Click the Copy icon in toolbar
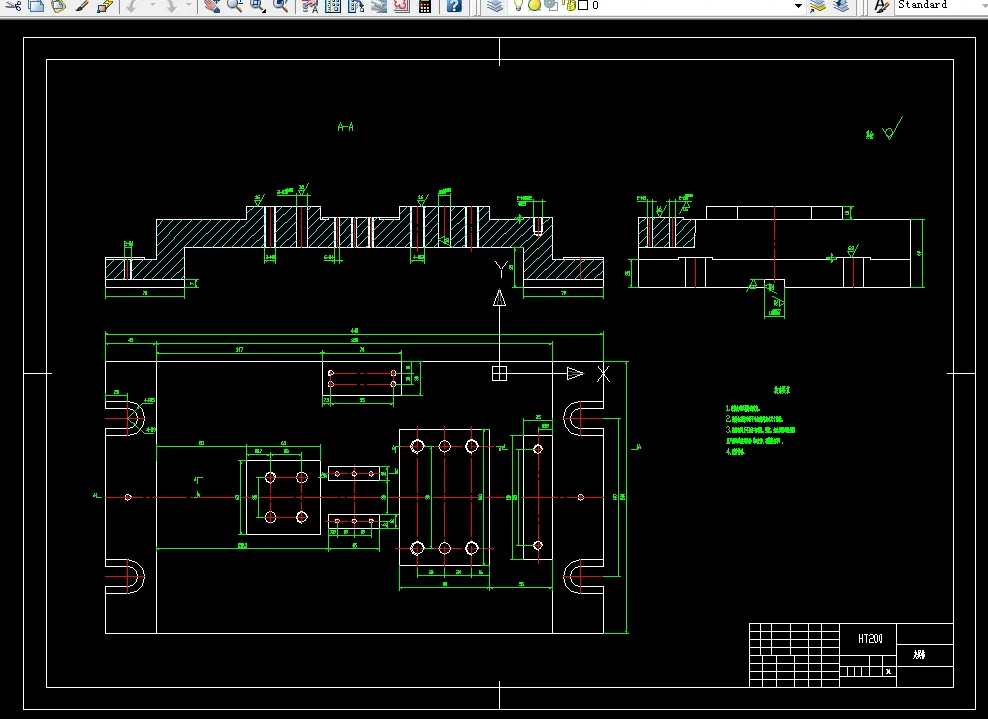 point(37,6)
